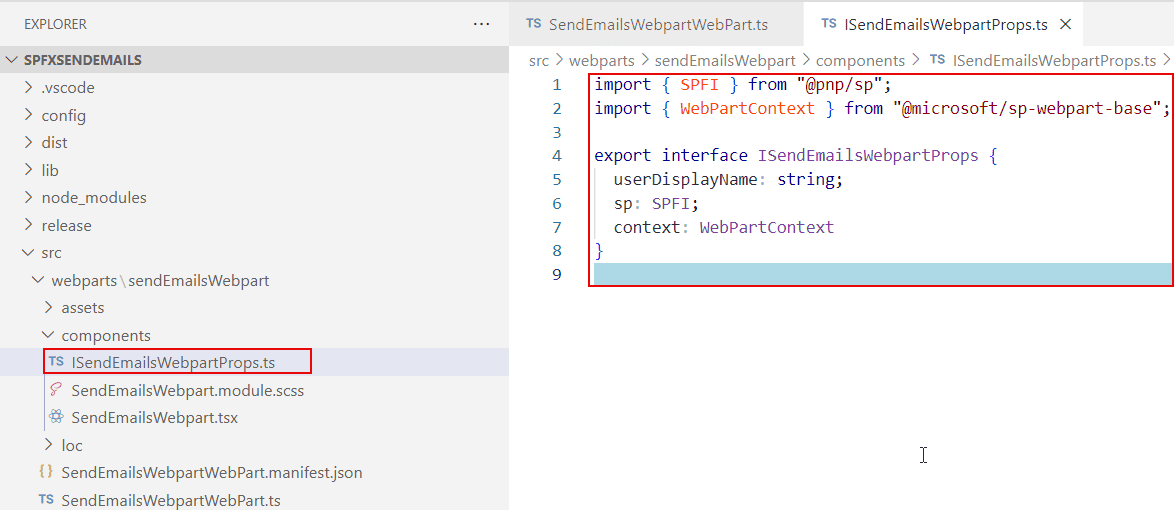
Task: Select the dist folder name
Action: pos(55,142)
